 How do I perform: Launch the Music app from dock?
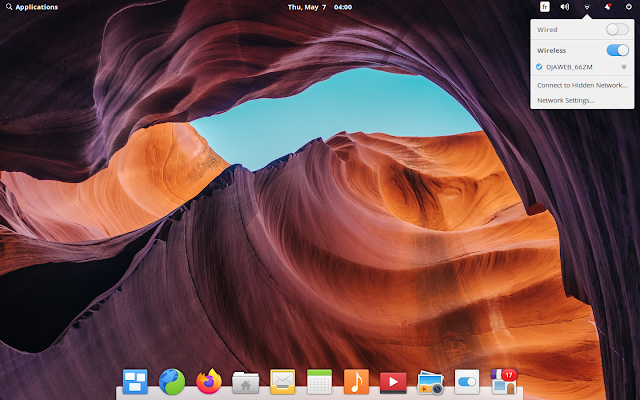pyautogui.click(x=356, y=382)
